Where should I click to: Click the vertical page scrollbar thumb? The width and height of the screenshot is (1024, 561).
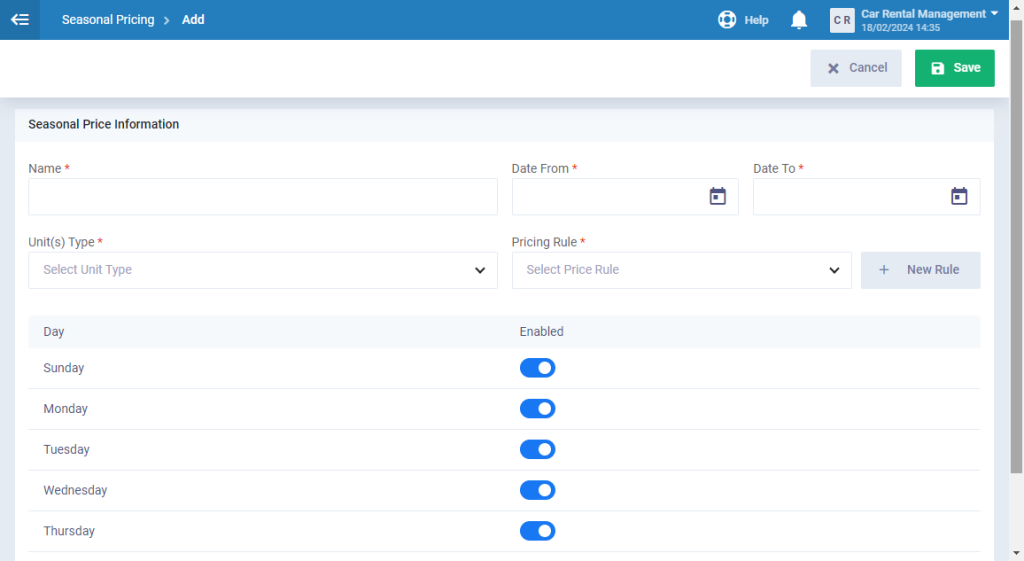coord(1016,245)
